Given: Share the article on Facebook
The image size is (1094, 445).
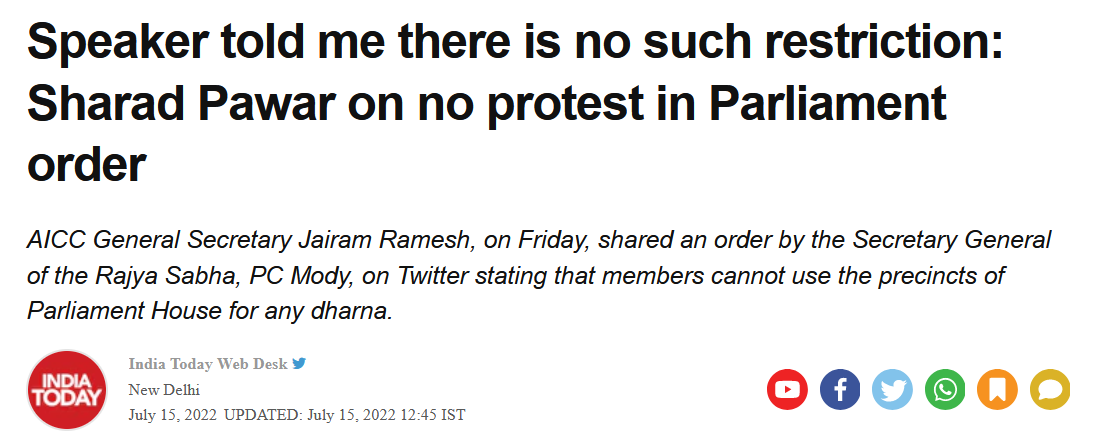Looking at the screenshot, I should pos(840,389).
